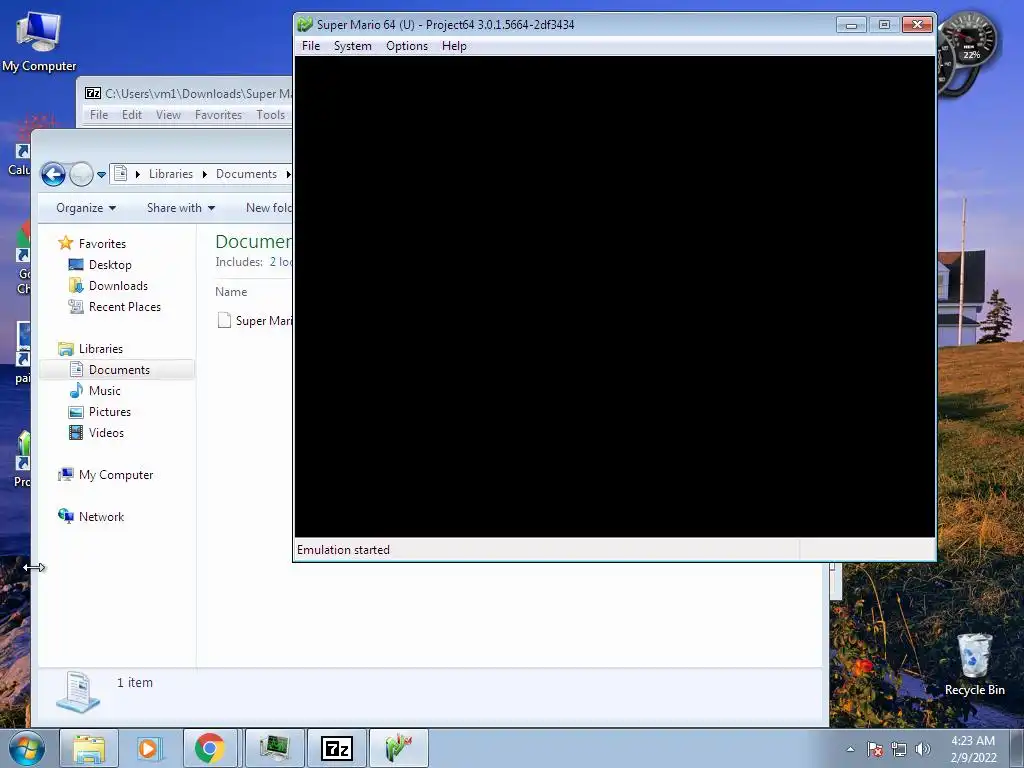Select Desktop under Favorites
This screenshot has height=768, width=1024.
(110, 264)
